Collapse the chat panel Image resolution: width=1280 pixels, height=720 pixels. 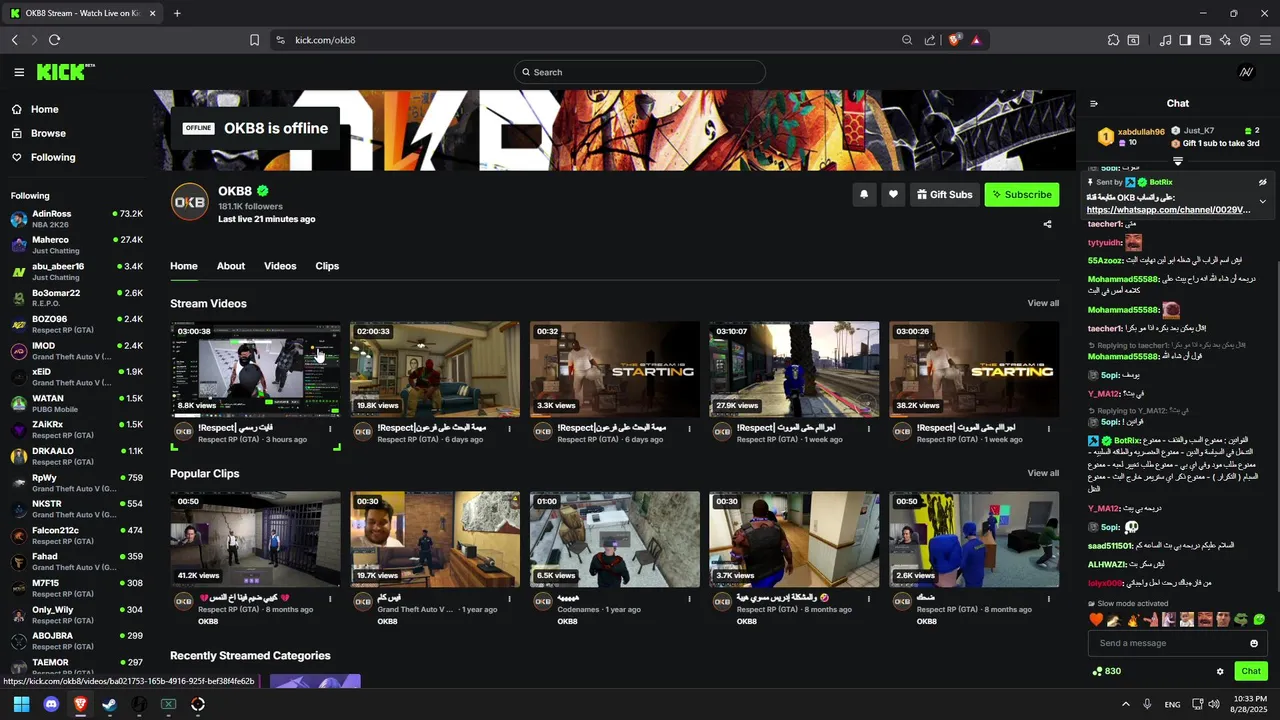pos(1094,103)
